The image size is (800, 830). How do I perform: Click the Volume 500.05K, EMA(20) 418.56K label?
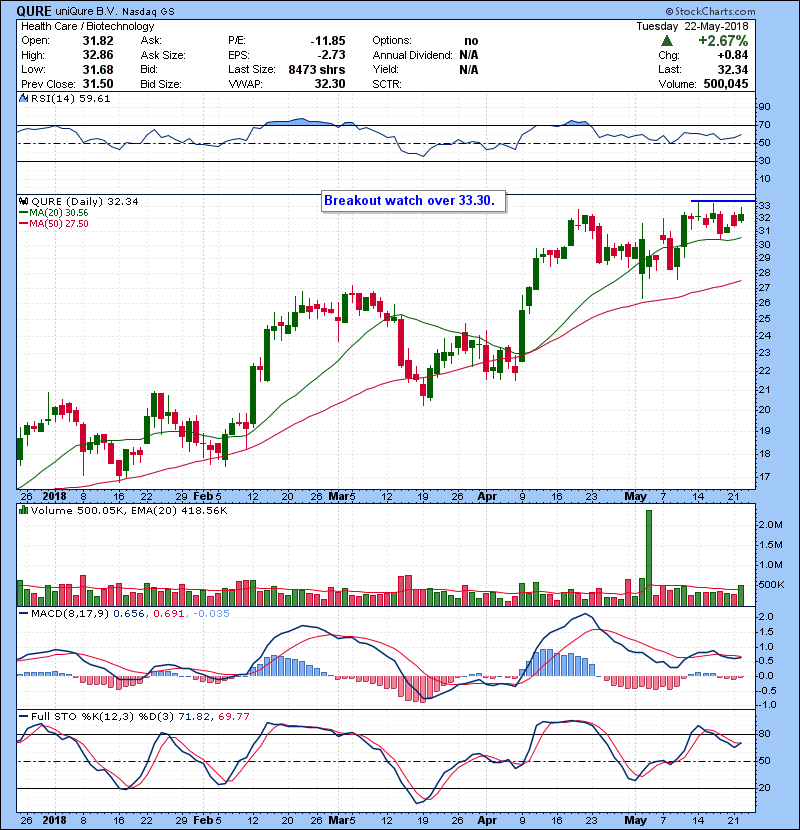coord(129,511)
